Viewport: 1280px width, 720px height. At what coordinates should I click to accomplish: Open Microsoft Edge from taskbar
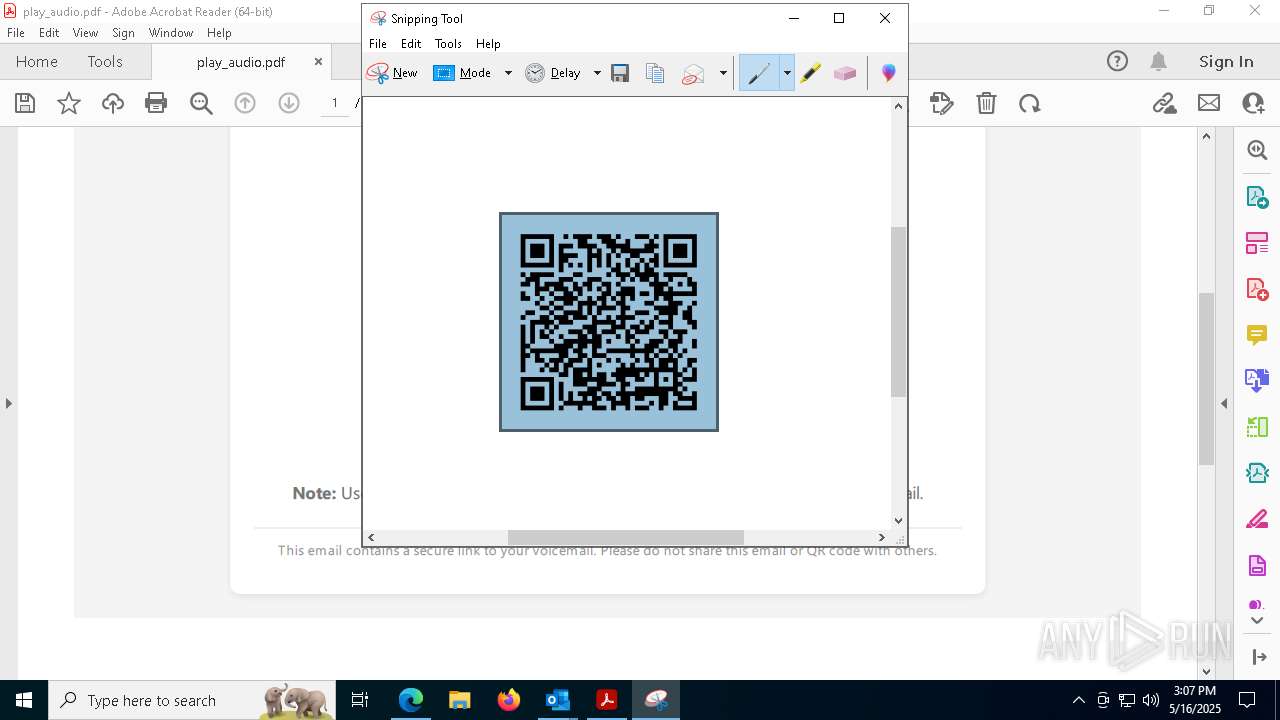click(411, 700)
